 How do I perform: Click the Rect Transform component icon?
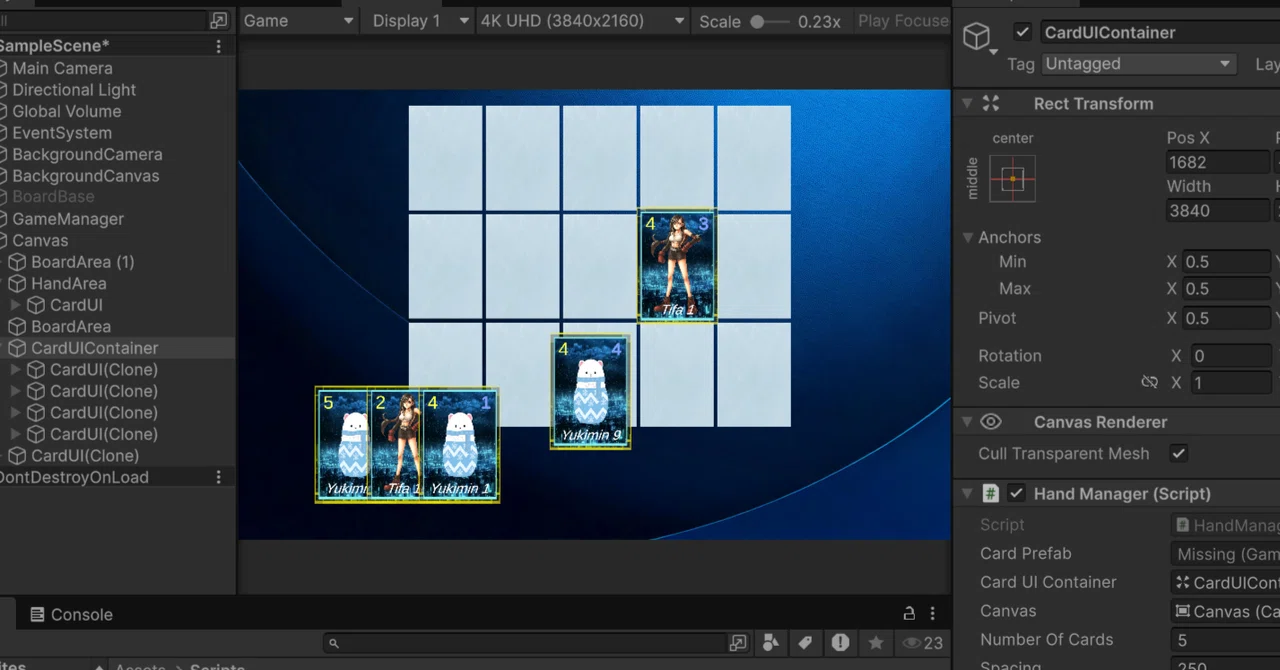pos(991,103)
